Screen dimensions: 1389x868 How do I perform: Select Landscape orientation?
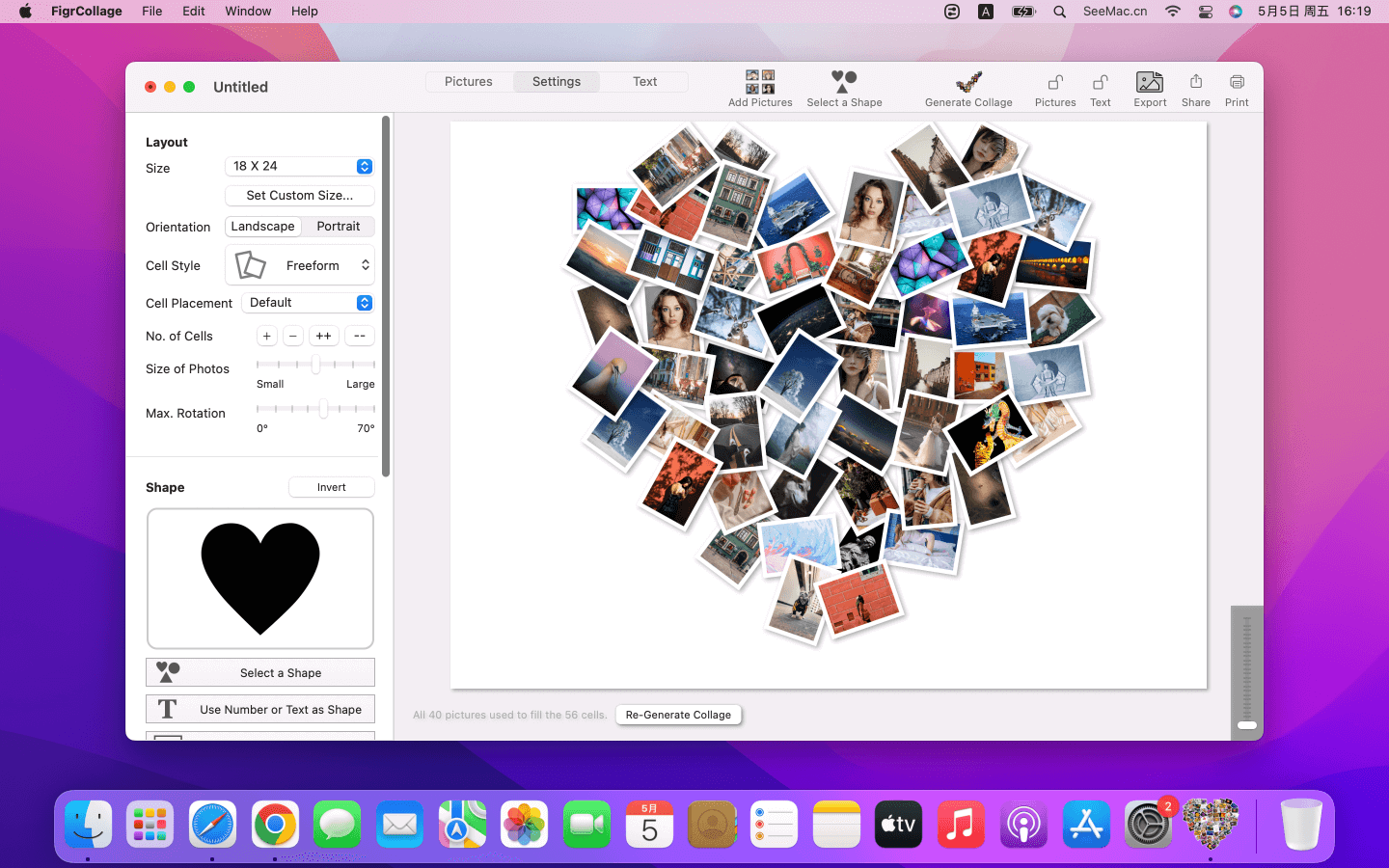tap(262, 227)
